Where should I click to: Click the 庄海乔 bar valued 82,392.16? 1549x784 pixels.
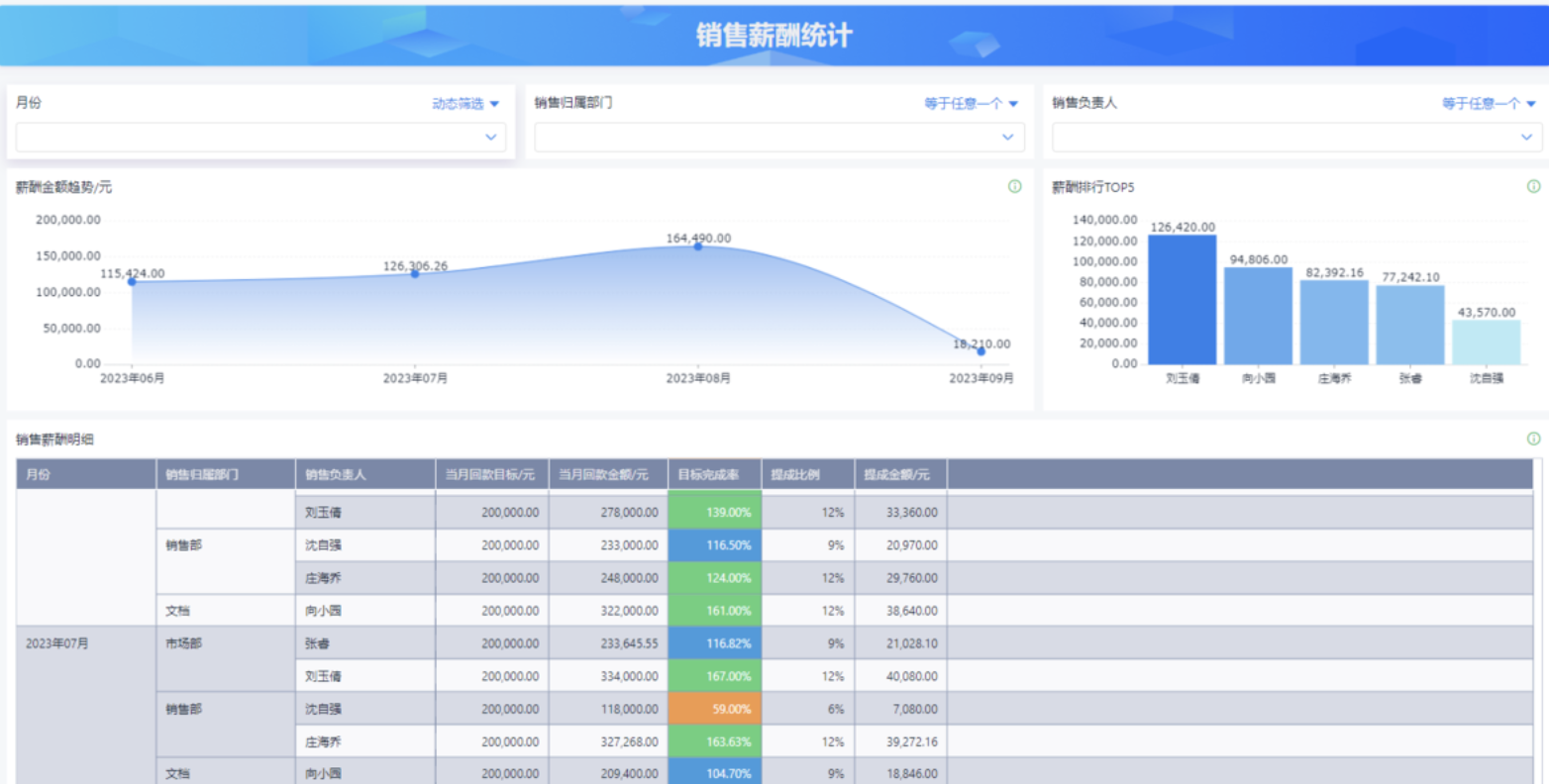click(x=1334, y=322)
